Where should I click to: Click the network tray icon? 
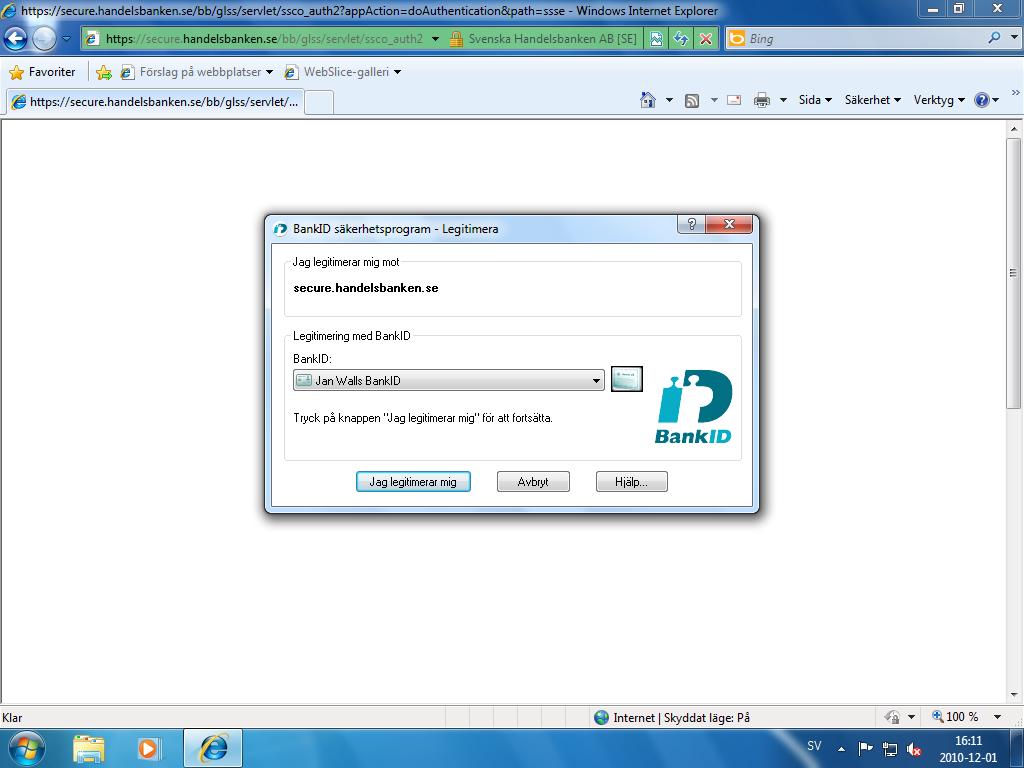click(x=889, y=748)
